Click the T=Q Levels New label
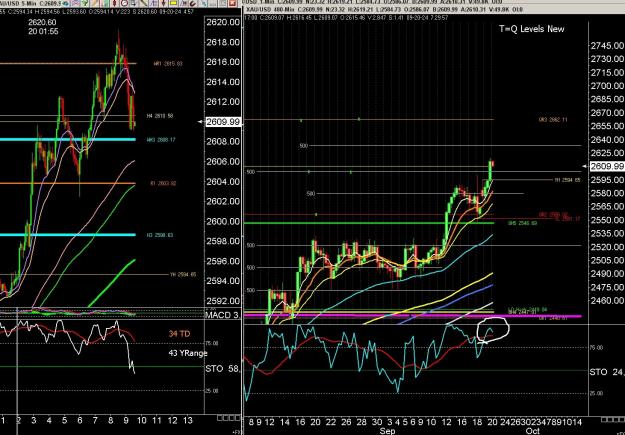Screen dimensions: 625x435 531,29
